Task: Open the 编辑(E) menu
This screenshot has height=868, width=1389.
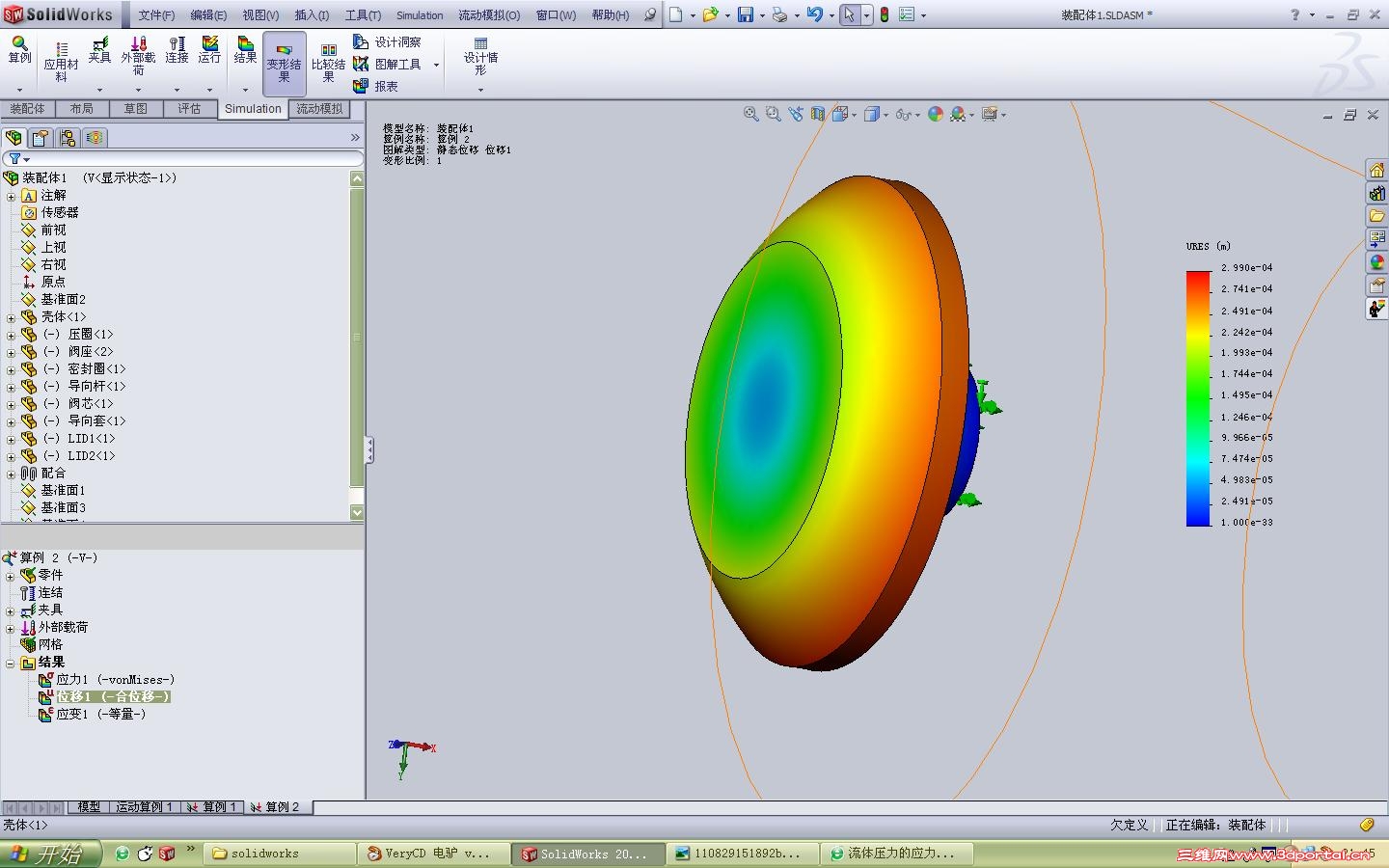Action: [x=208, y=15]
